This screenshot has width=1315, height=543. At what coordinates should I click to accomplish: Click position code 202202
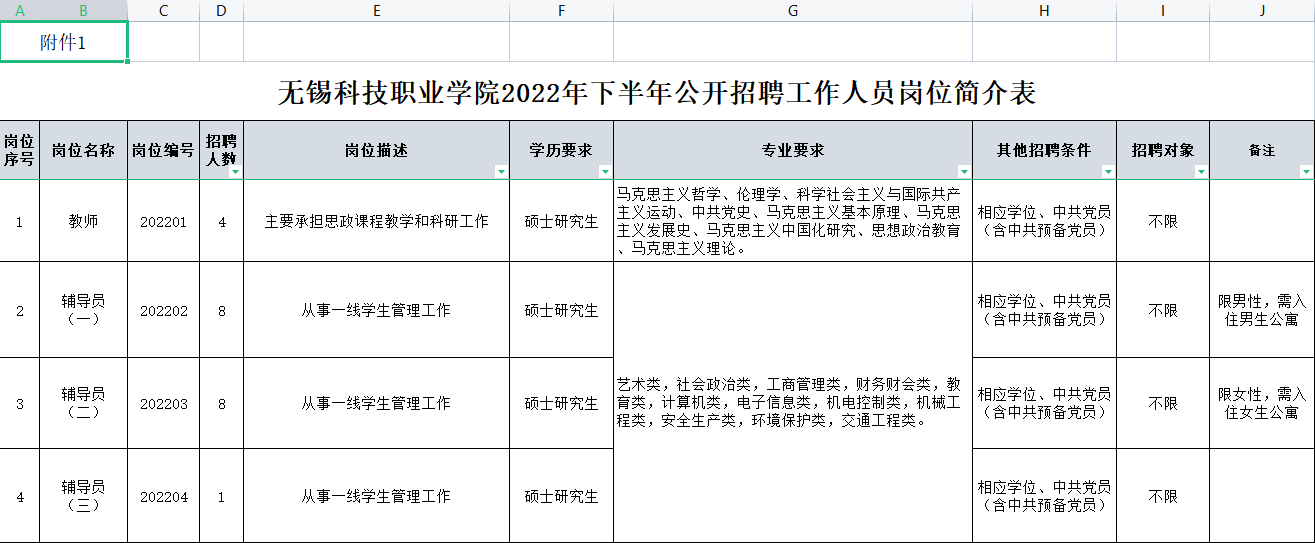coord(164,311)
